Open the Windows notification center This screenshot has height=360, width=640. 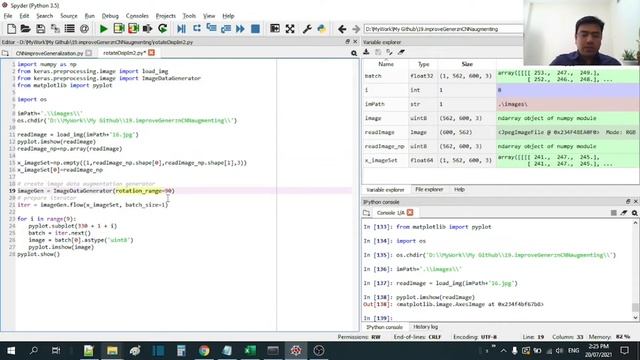click(624, 351)
